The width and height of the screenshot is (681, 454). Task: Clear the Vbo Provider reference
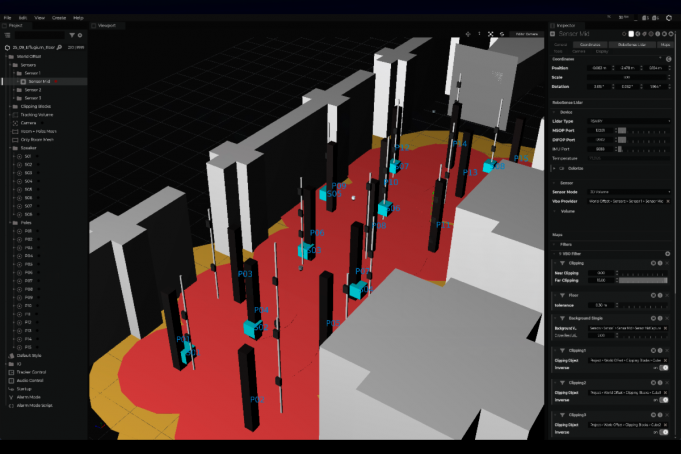point(668,201)
